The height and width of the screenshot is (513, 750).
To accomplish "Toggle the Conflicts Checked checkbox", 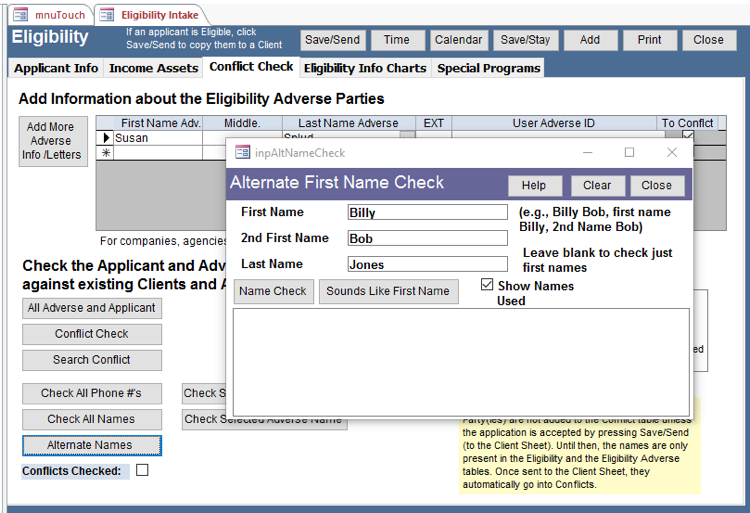I will (142, 470).
